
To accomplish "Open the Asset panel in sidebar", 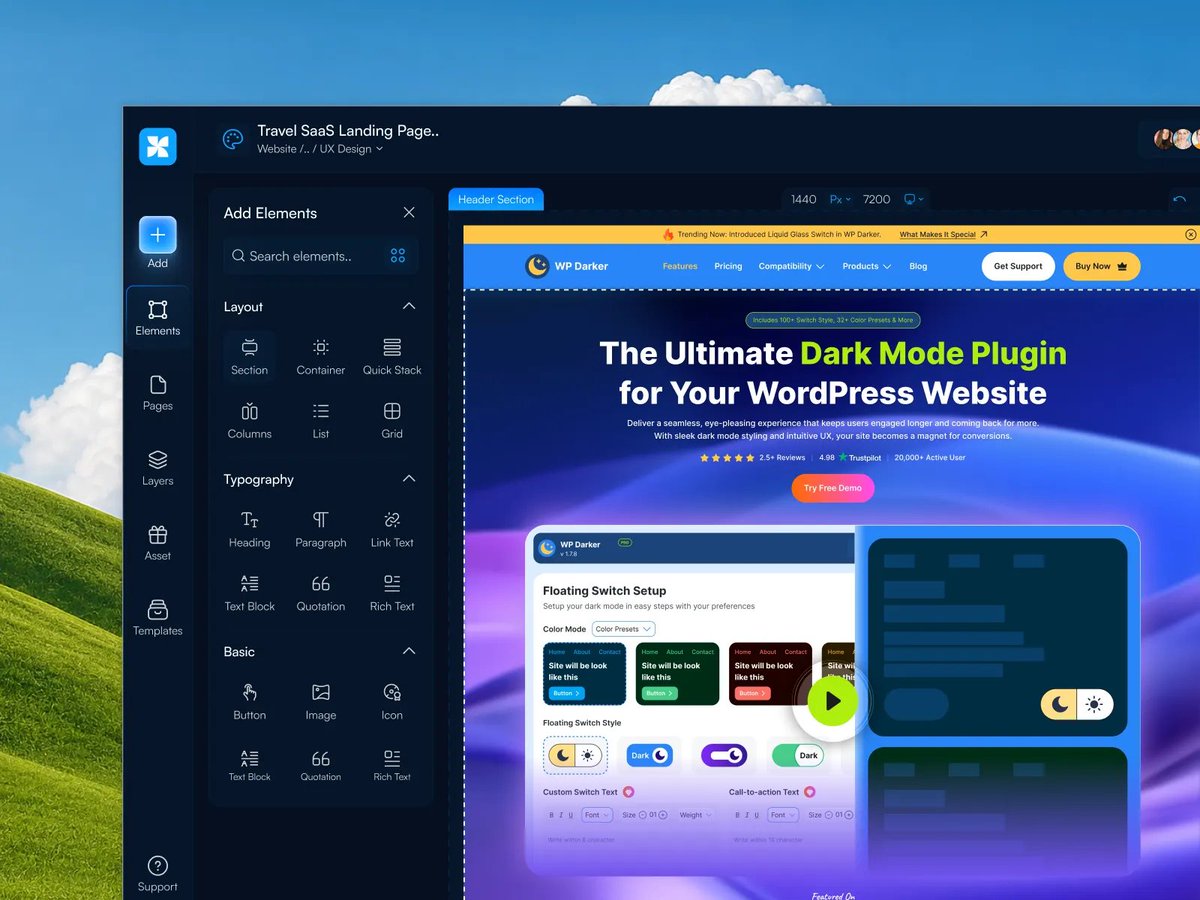I will pyautogui.click(x=158, y=543).
